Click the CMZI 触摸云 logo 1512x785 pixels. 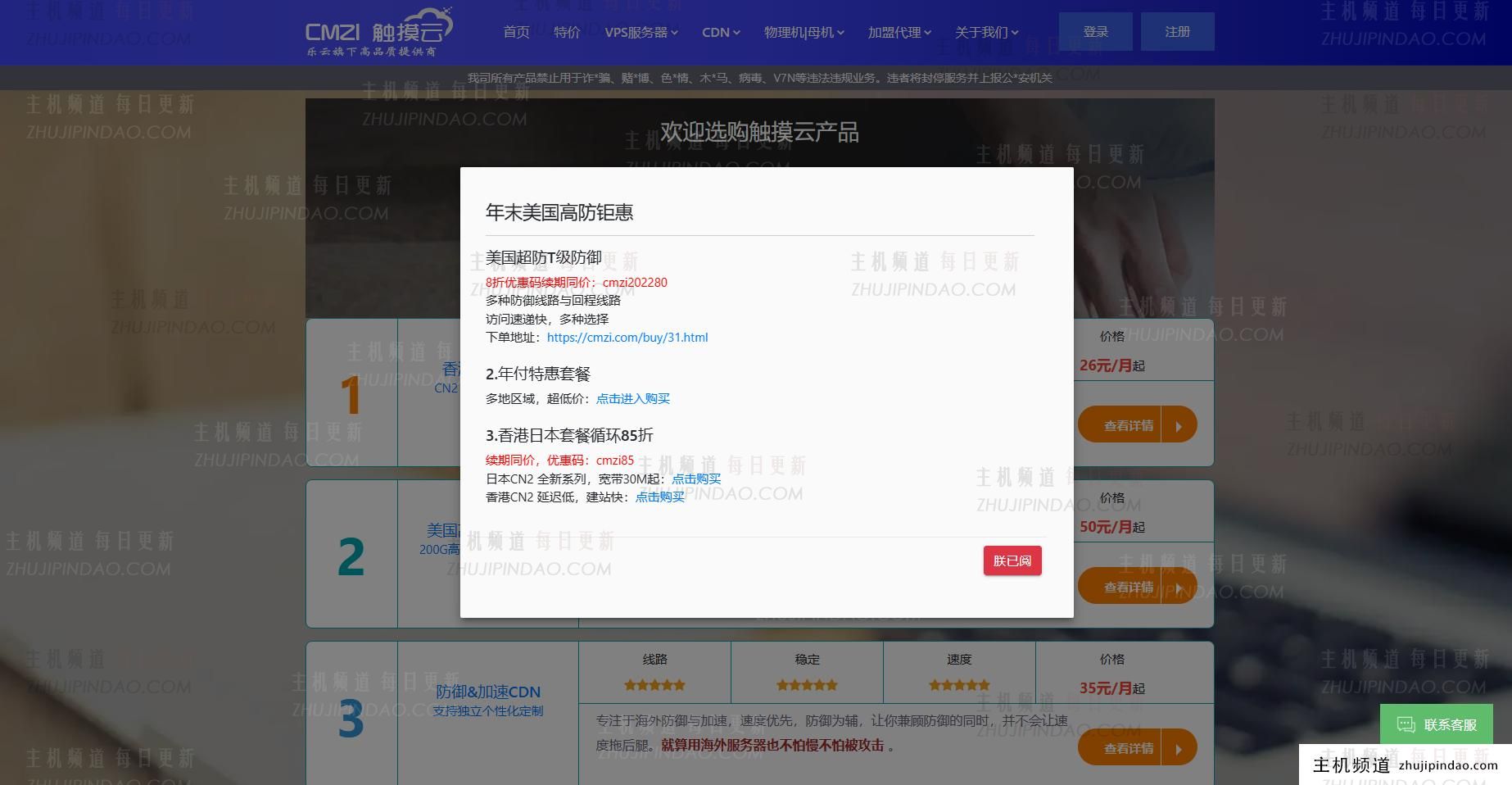point(378,32)
